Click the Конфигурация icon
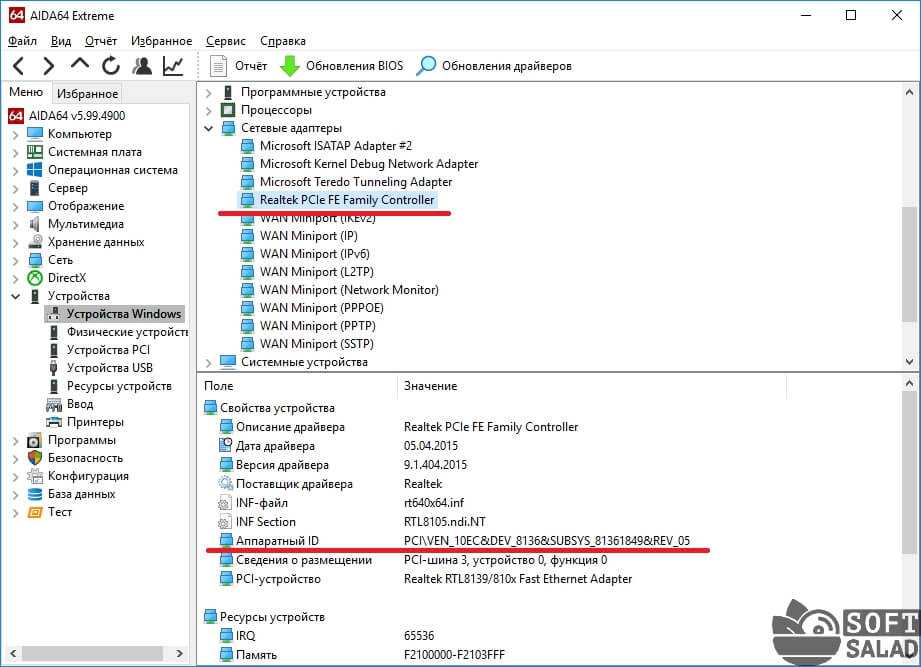 (x=35, y=476)
